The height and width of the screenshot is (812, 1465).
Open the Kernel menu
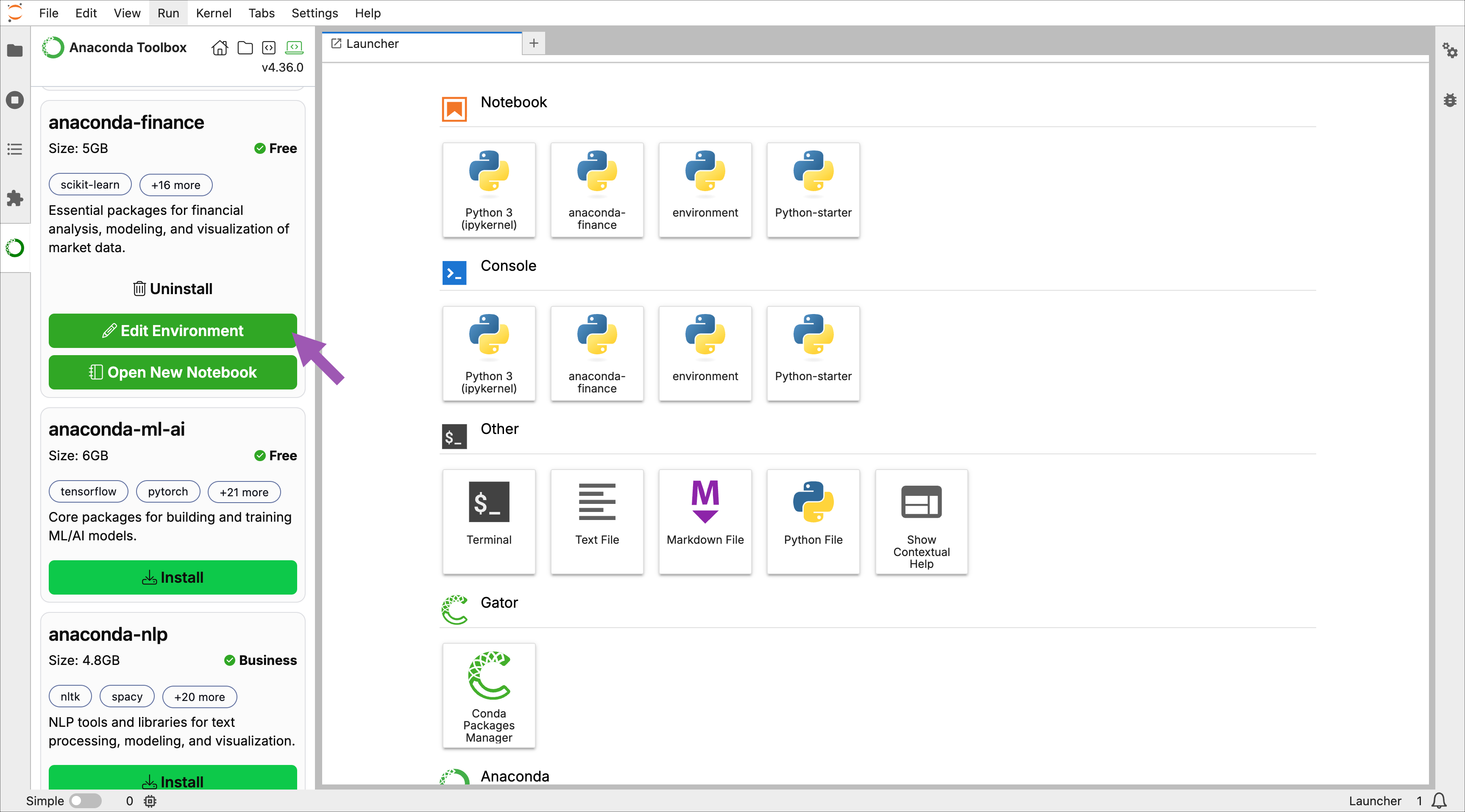[x=213, y=13]
